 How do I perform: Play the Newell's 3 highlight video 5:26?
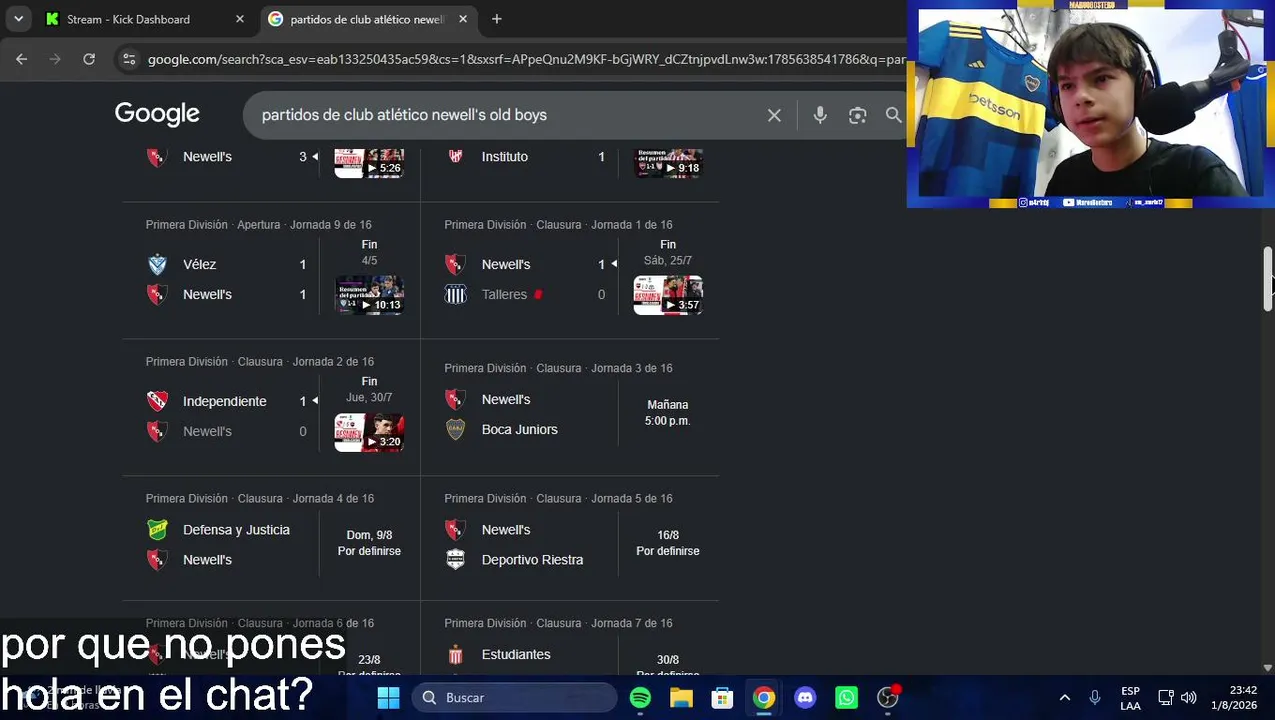(369, 162)
